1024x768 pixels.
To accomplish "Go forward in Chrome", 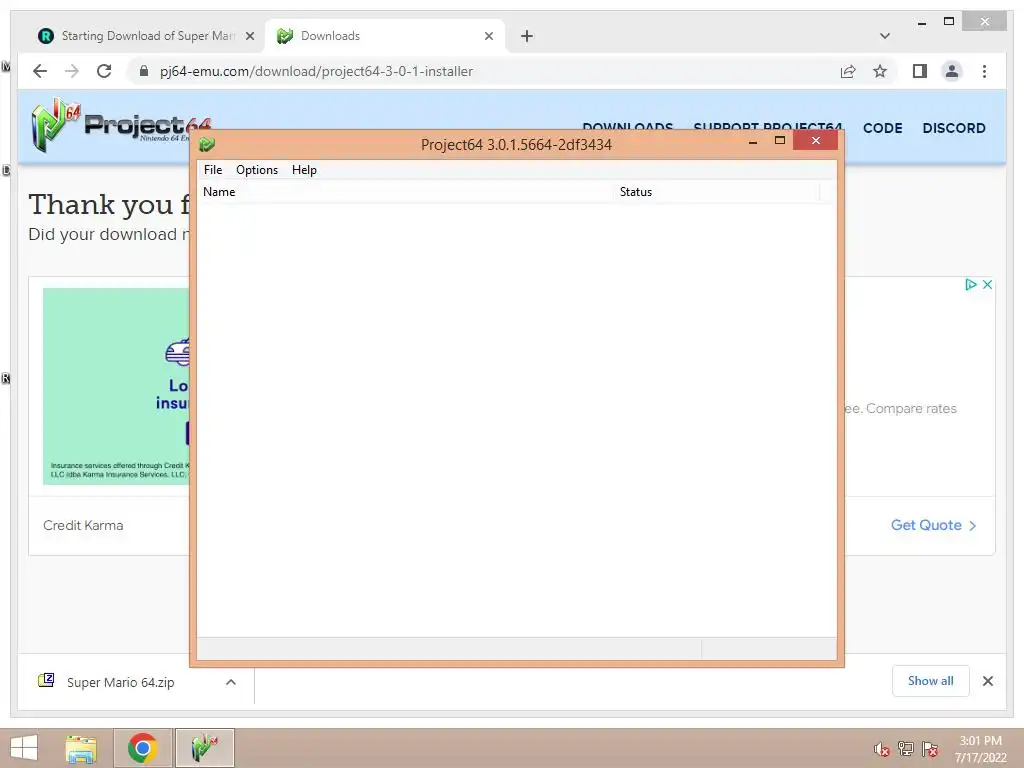I will coord(72,71).
